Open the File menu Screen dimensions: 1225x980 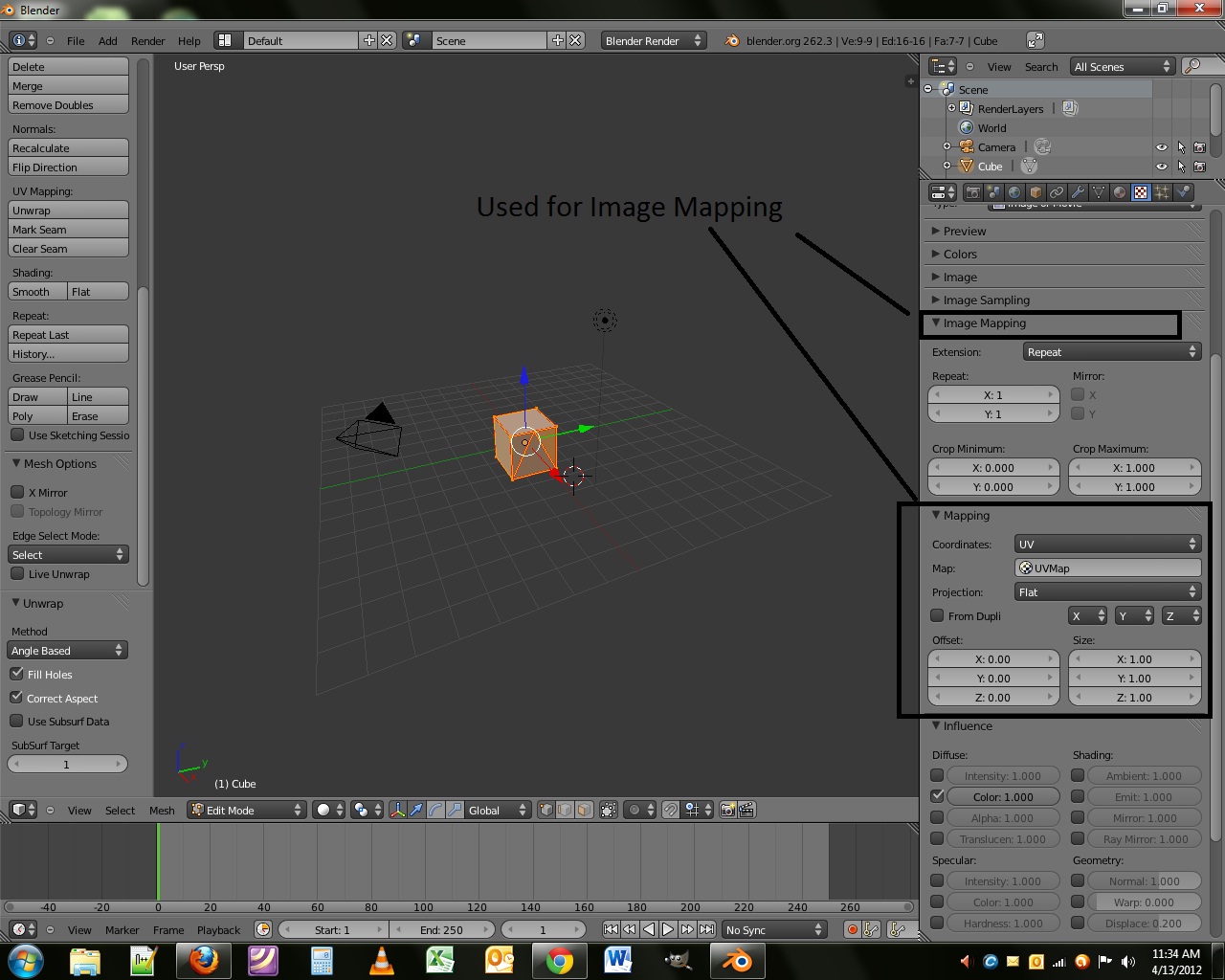pos(76,40)
